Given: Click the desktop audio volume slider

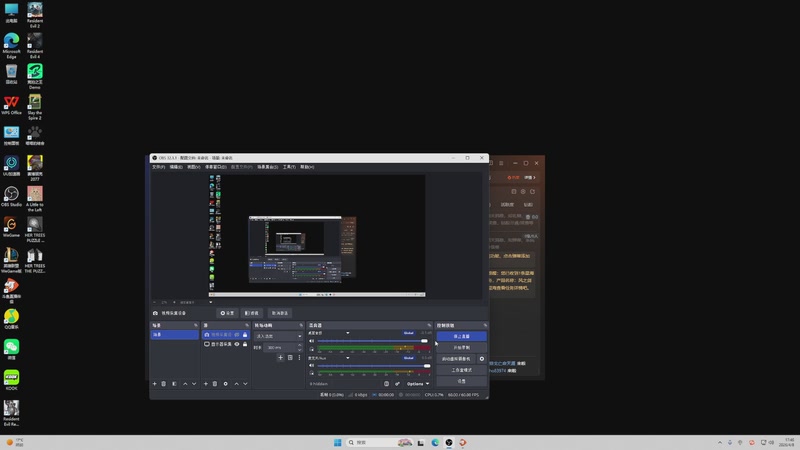Looking at the screenshot, I should tap(370, 341).
